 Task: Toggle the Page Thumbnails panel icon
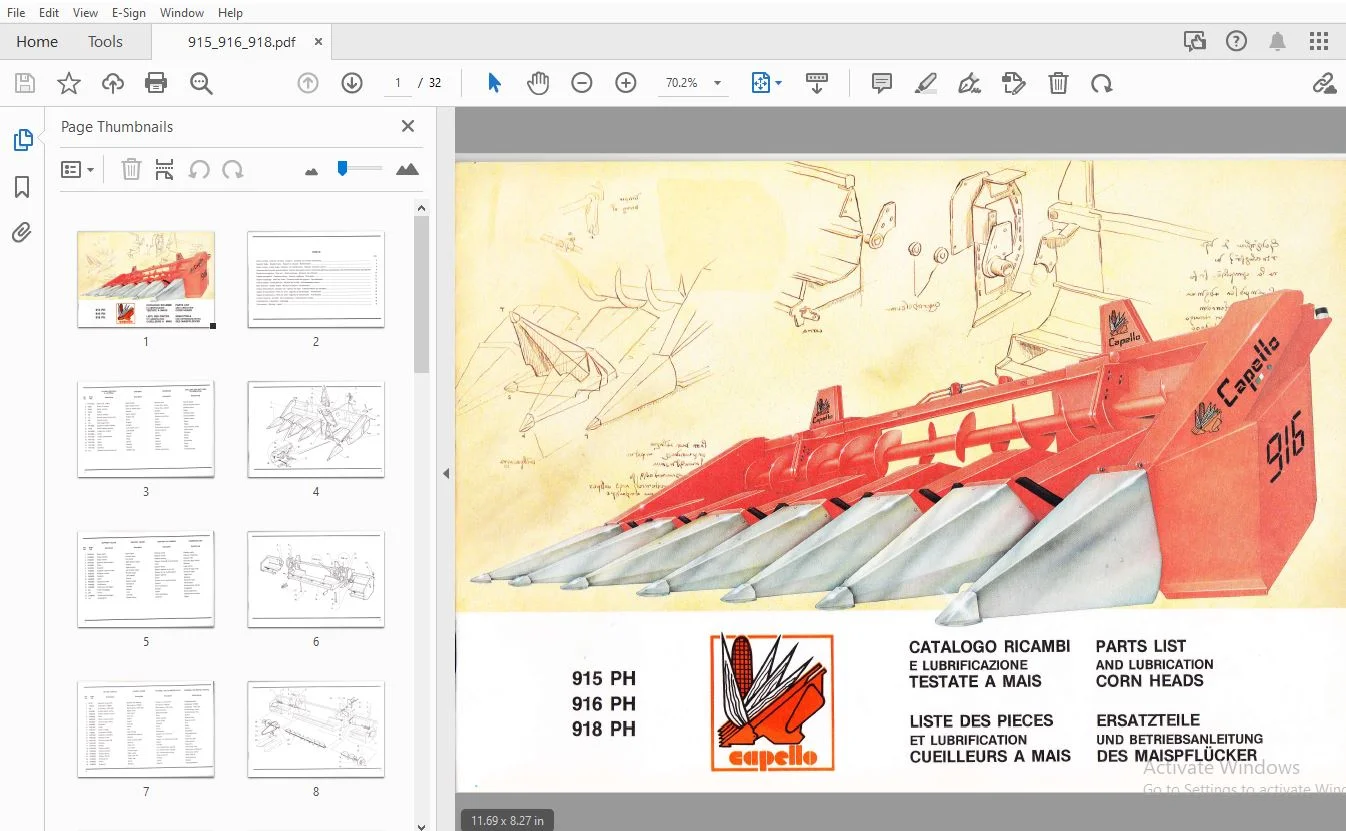click(22, 141)
